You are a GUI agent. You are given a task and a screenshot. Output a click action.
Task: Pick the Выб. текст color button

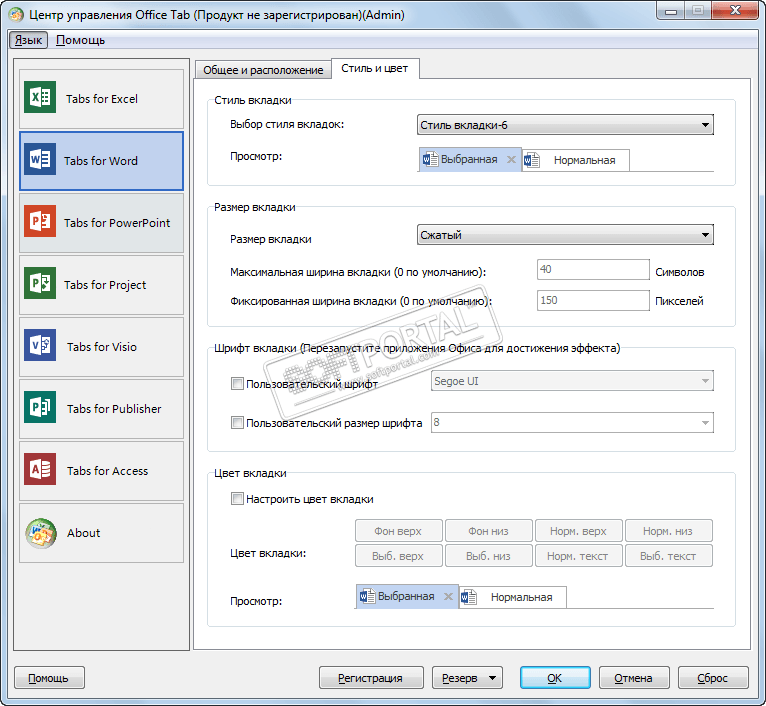tap(668, 556)
